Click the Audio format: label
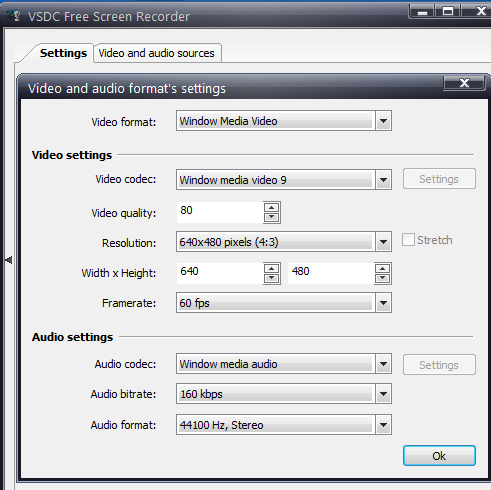The width and height of the screenshot is (491, 490). 123,425
